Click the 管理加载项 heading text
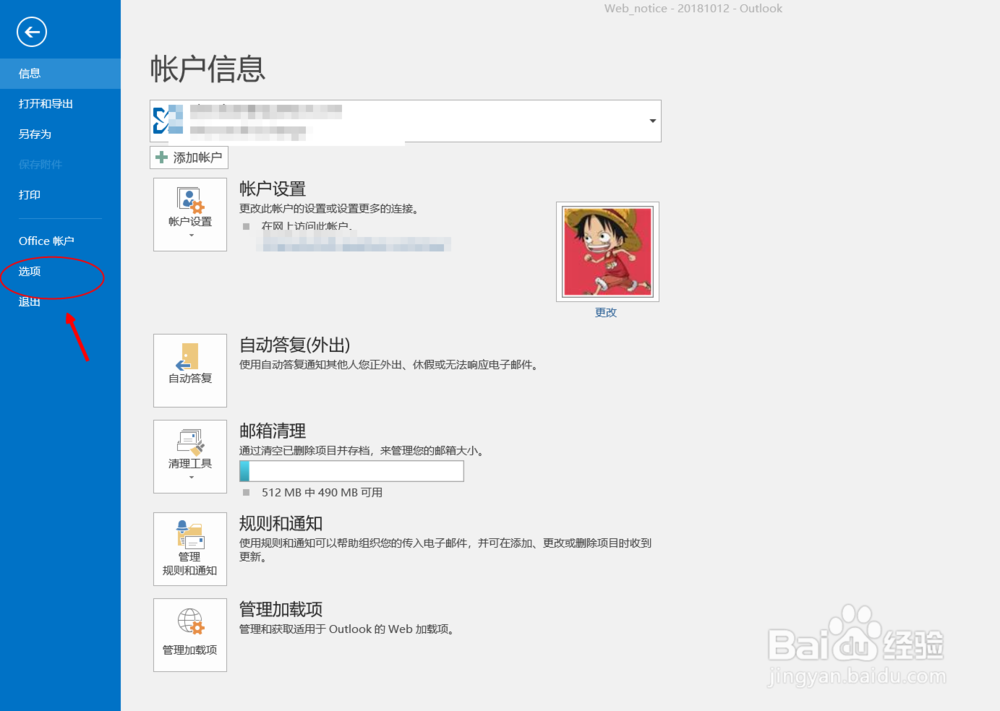This screenshot has height=711, width=1000. click(281, 610)
